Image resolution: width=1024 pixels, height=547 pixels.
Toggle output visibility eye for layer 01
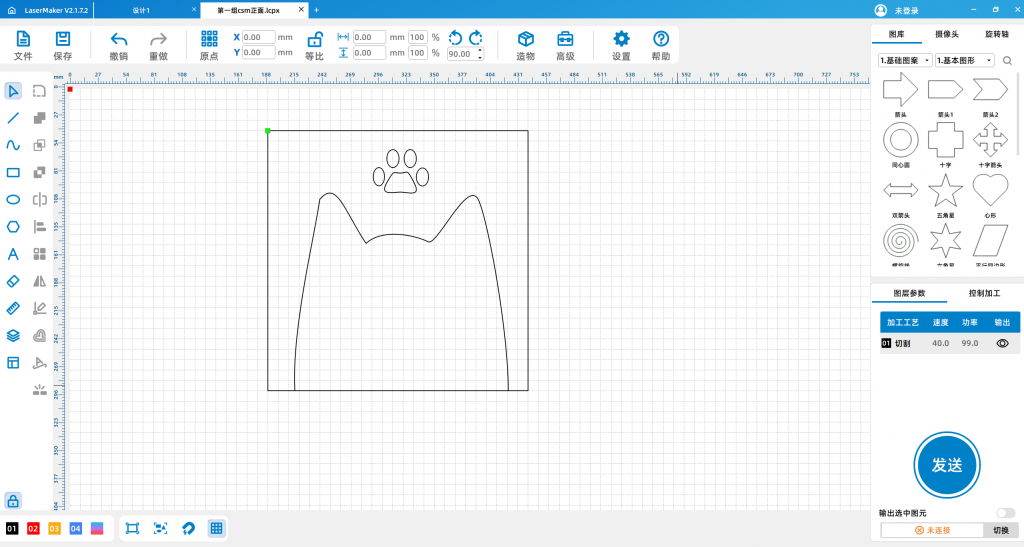(1002, 343)
